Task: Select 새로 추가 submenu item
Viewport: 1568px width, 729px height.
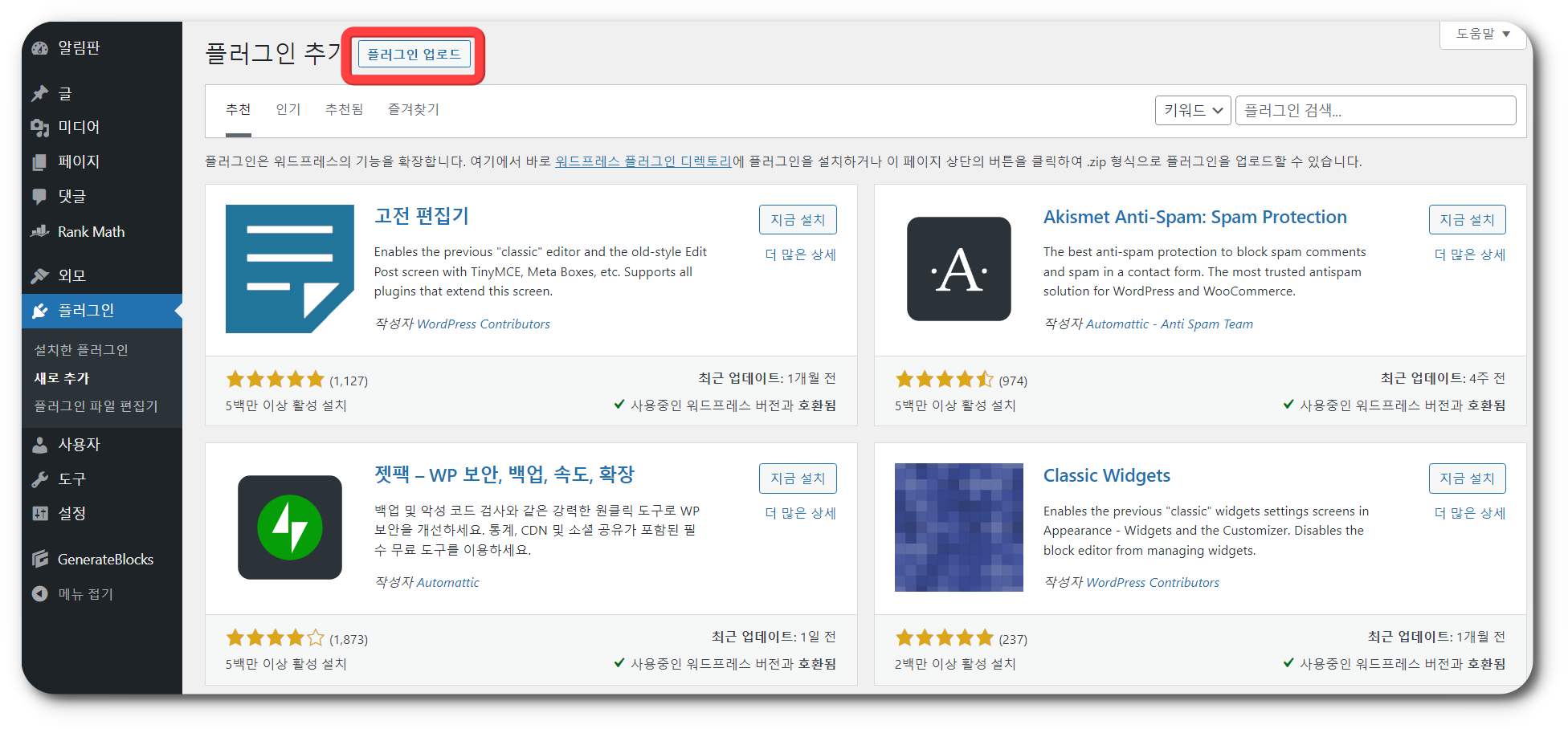Action: (x=62, y=378)
